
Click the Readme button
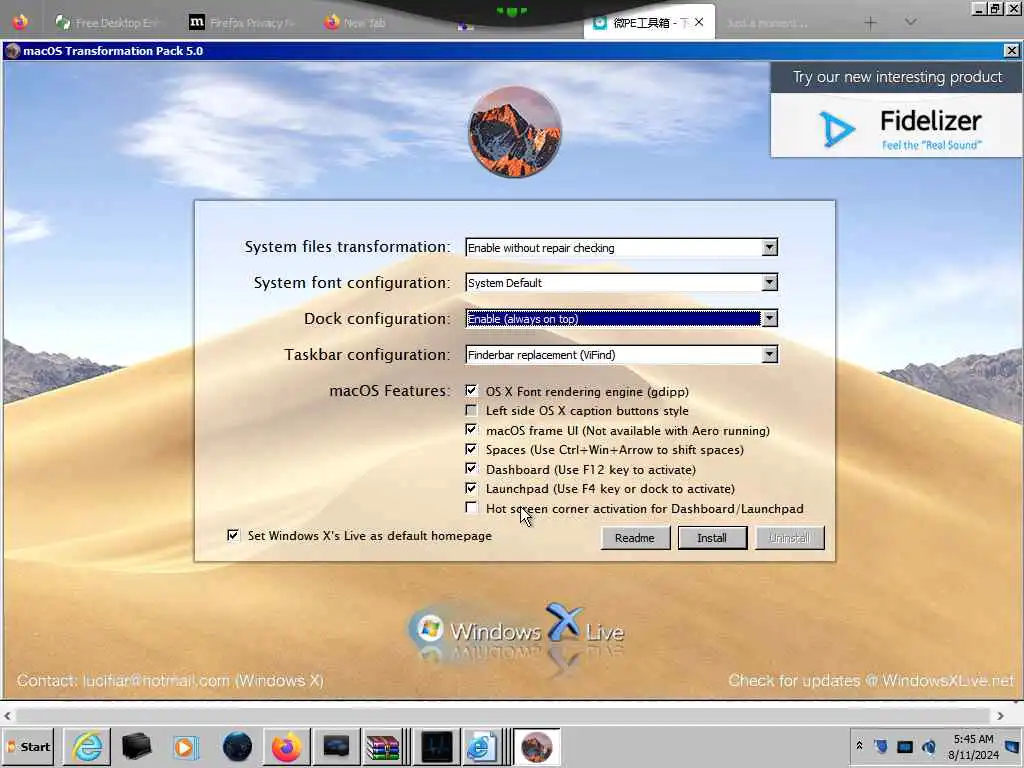pos(635,538)
